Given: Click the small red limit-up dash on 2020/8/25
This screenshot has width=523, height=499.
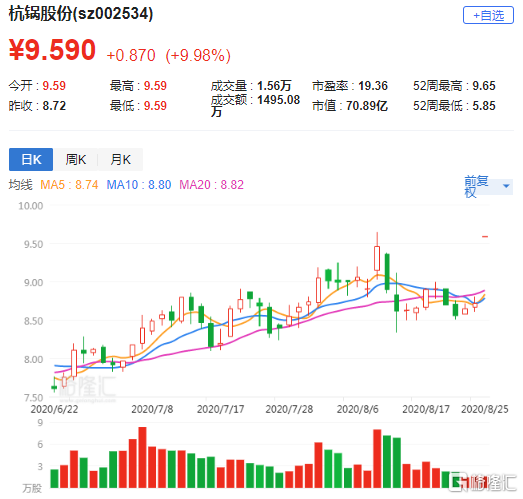Looking at the screenshot, I should (485, 236).
